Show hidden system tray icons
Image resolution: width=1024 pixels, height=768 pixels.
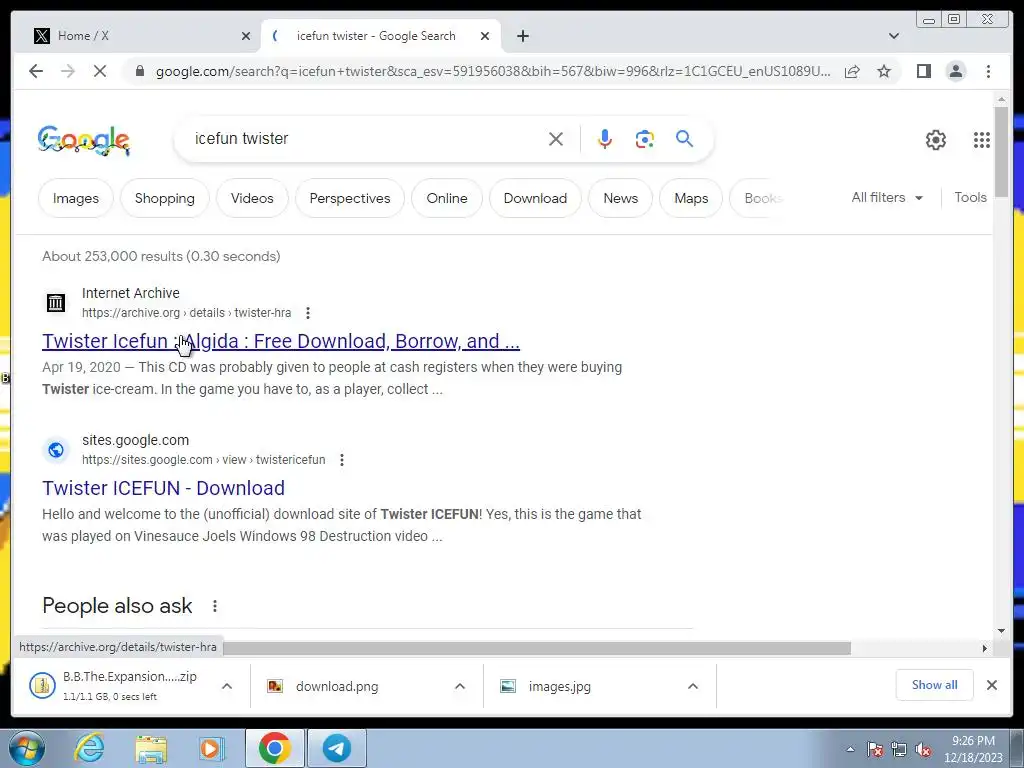[x=850, y=749]
